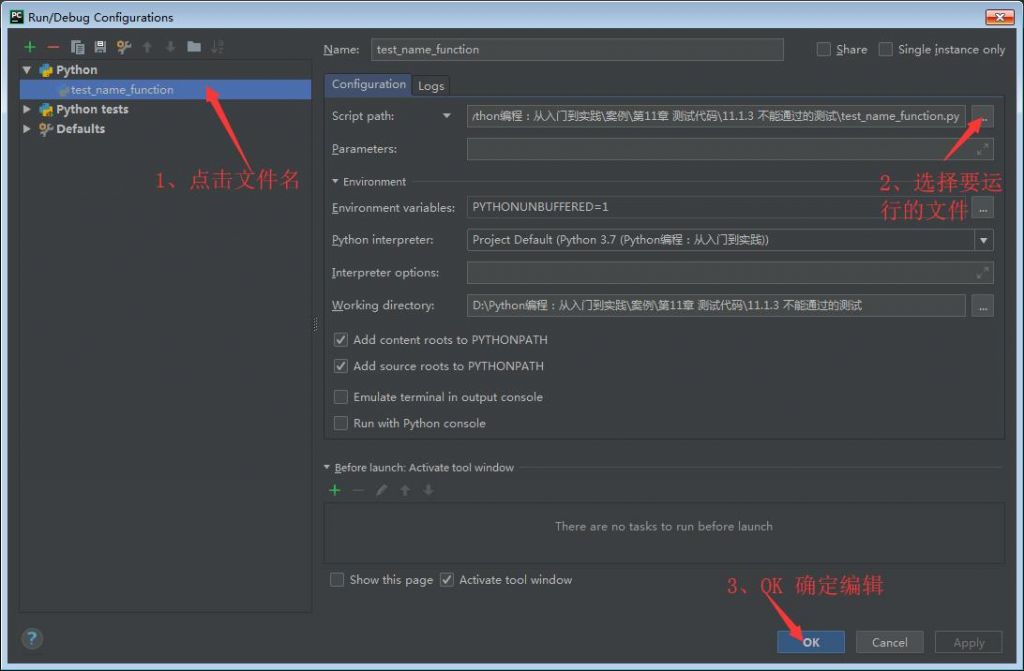The width and height of the screenshot is (1024, 671).
Task: Click the help question mark icon
Action: (32, 639)
